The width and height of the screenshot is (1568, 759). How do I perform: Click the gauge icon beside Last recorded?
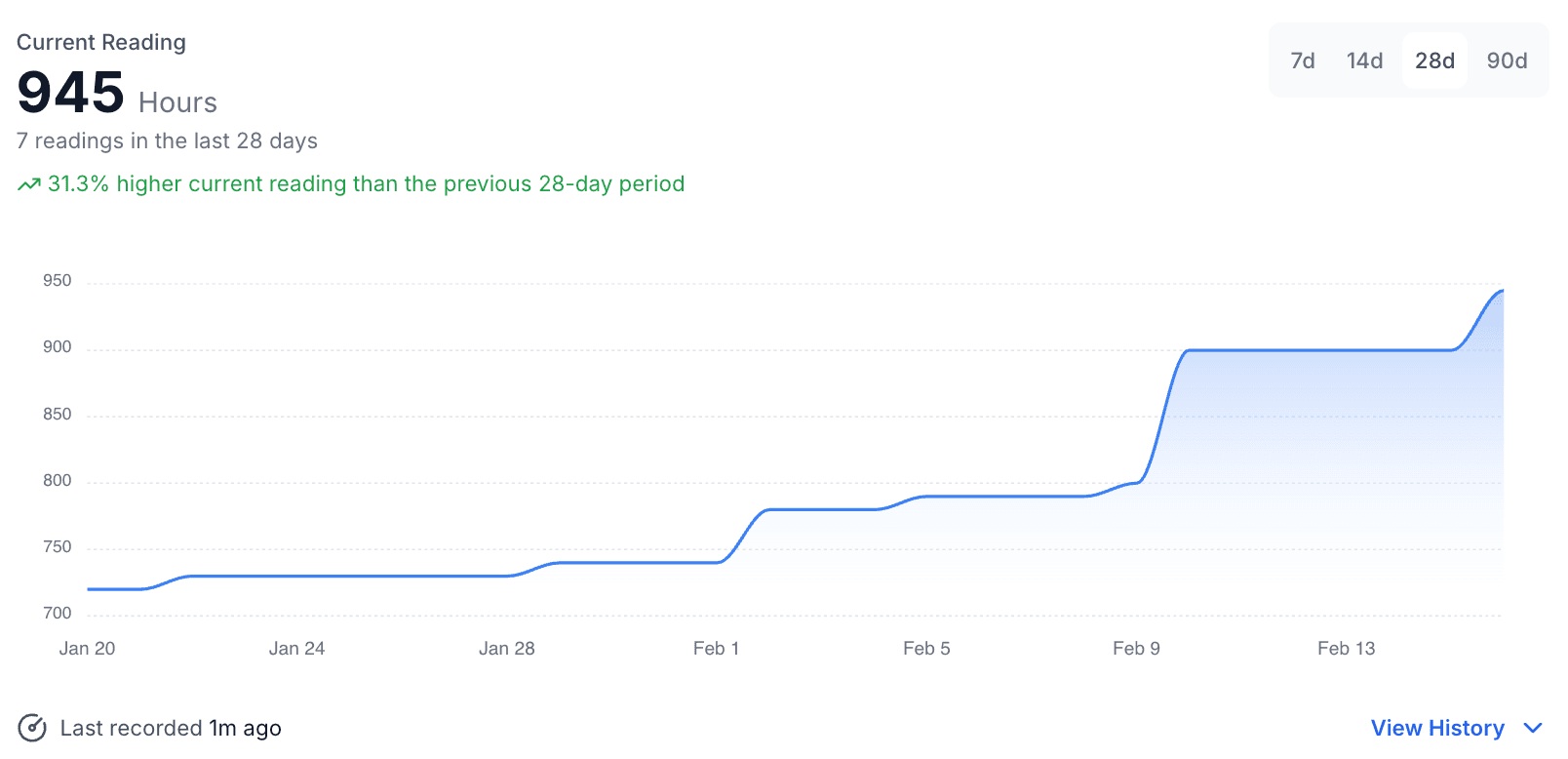tap(32, 728)
